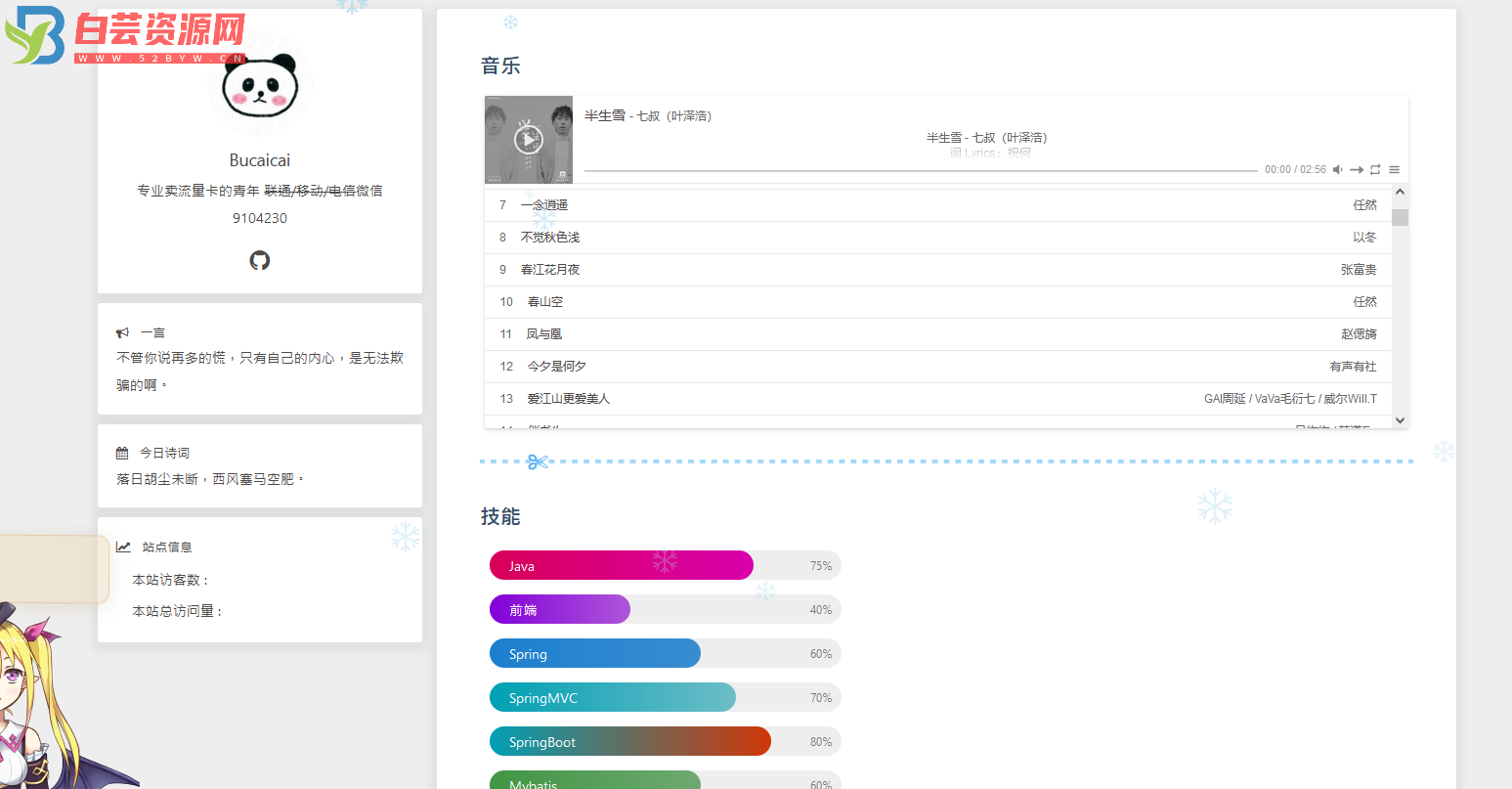Click the 本站访客数 label
Screen dimensions: 1512x789
point(171,580)
